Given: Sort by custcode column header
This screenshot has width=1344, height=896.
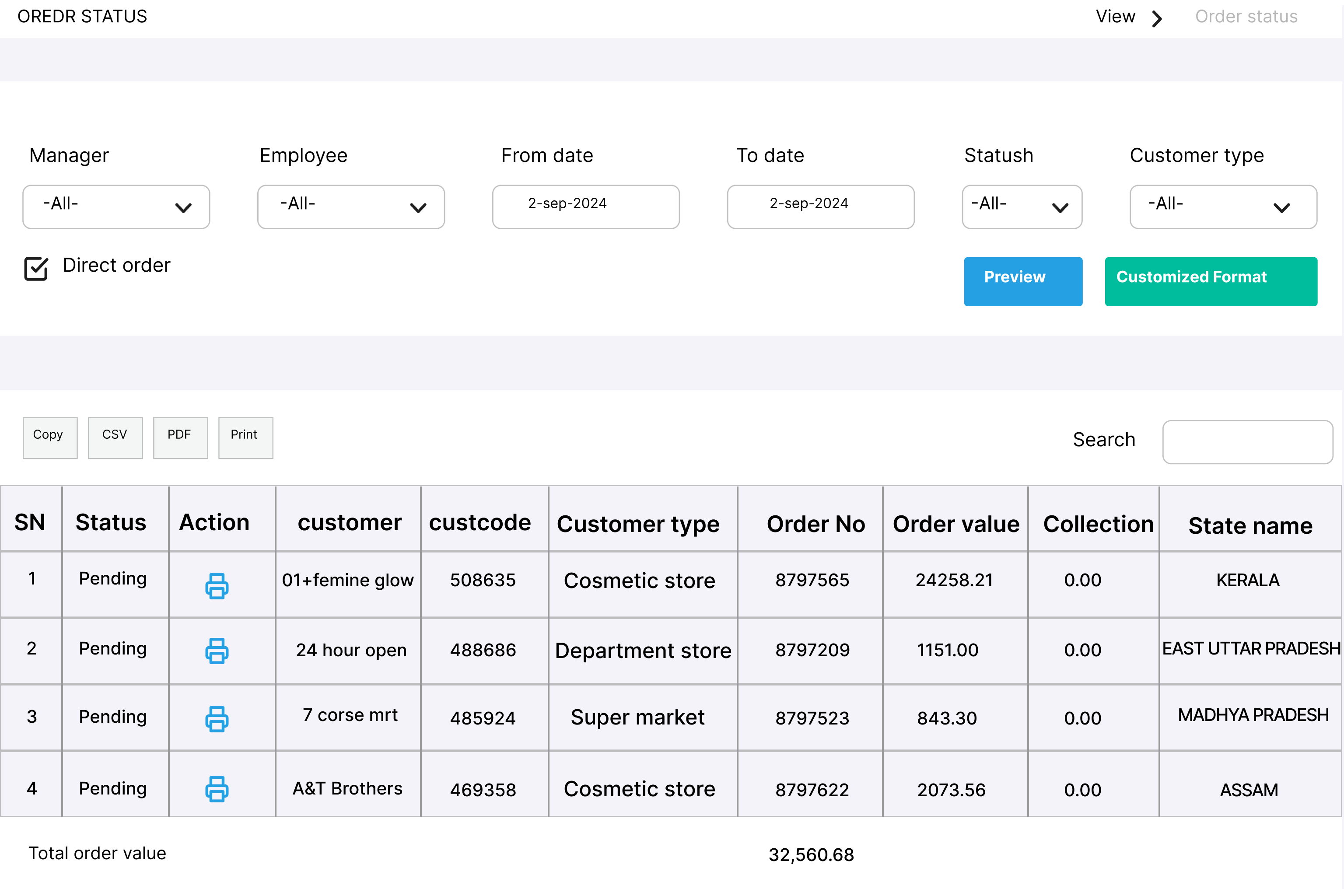Looking at the screenshot, I should tap(480, 522).
